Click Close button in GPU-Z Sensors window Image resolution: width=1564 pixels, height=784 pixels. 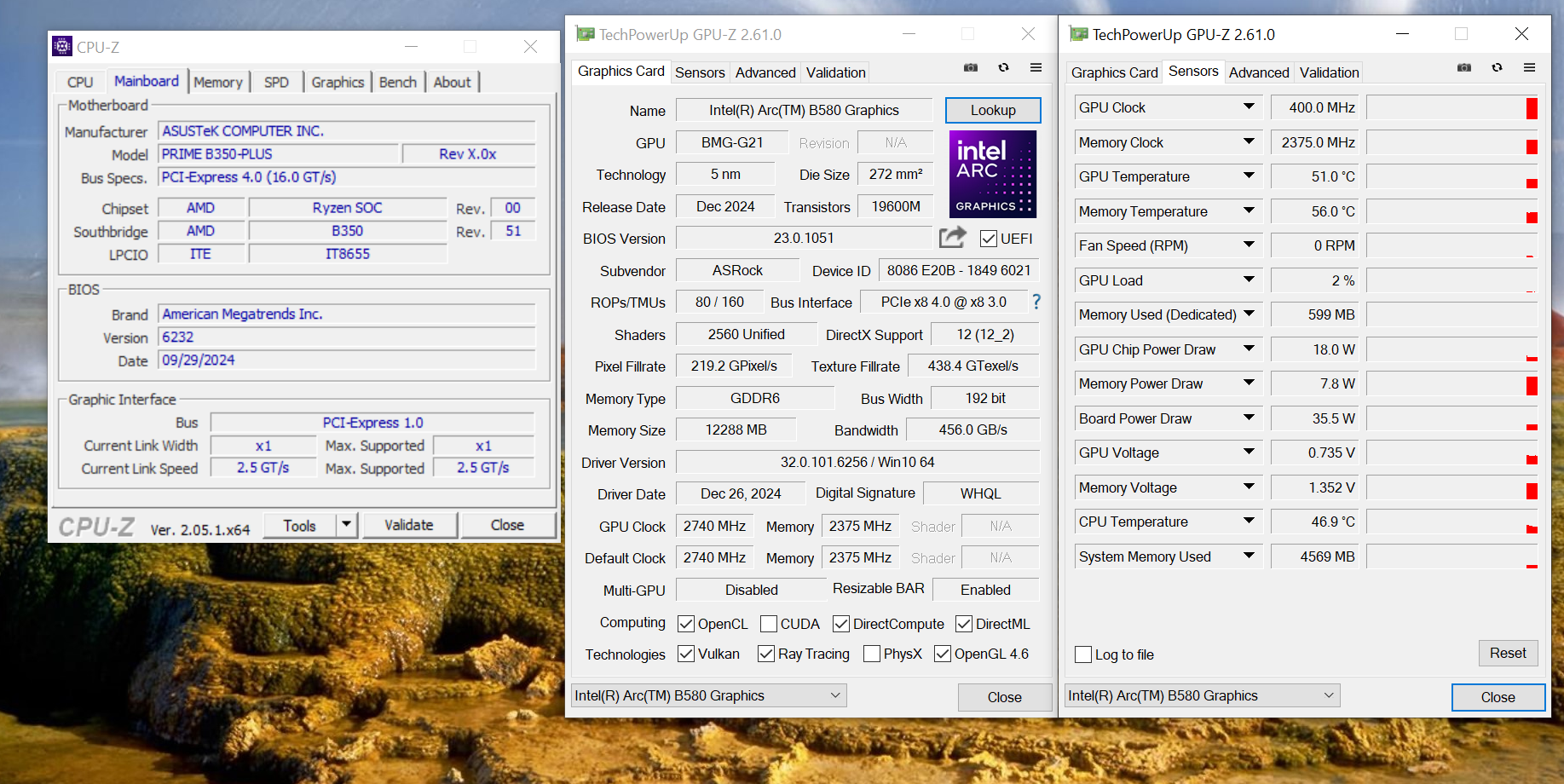[x=1498, y=697]
